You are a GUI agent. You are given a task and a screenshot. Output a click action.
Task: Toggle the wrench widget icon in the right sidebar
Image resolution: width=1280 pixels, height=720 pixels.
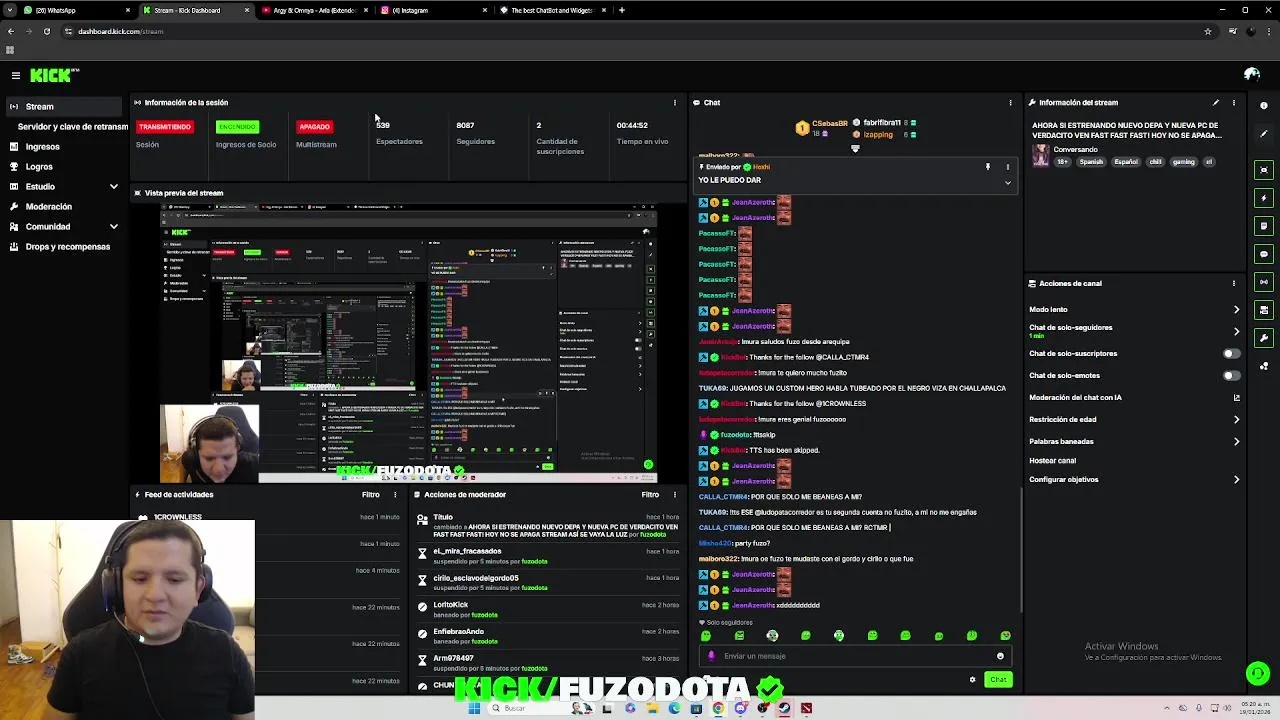tap(1264, 338)
